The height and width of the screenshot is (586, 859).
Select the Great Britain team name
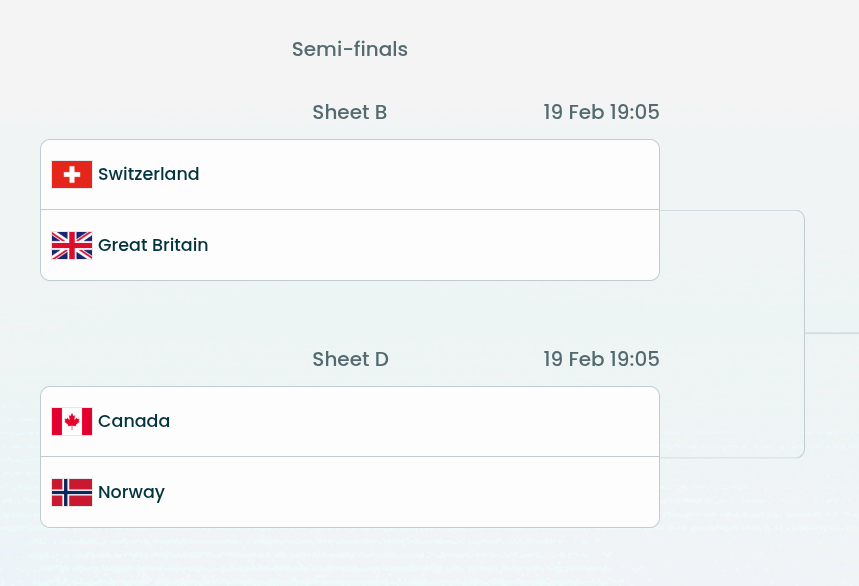tap(153, 245)
